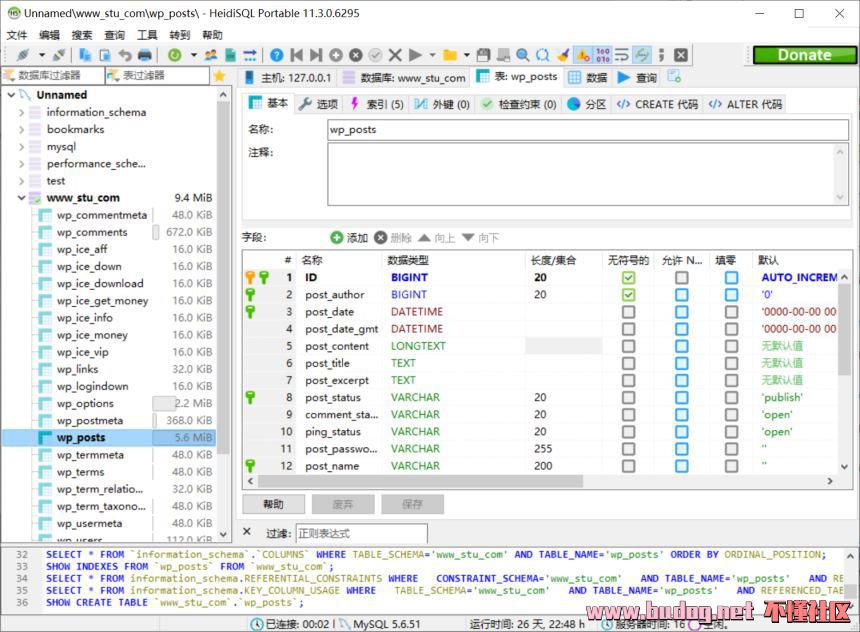Toggle the word wrap icon
The image size is (860, 632).
pyautogui.click(x=622, y=55)
